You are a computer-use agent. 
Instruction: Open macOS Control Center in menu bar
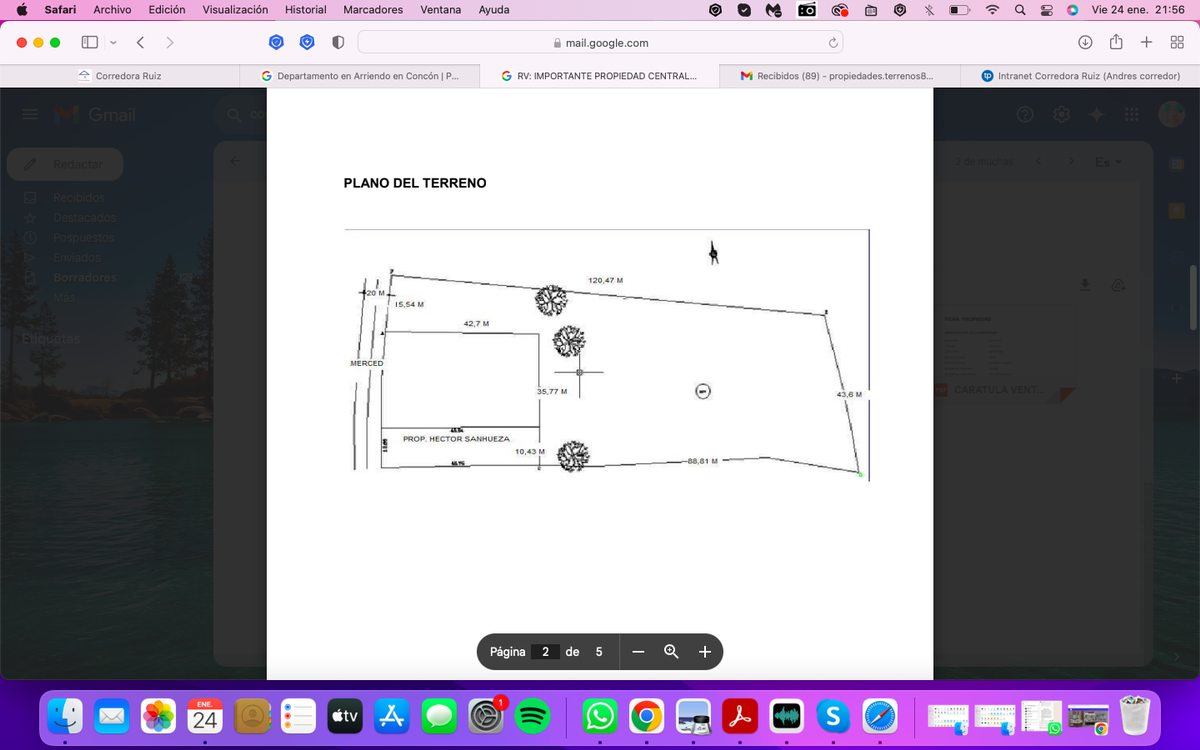[x=1047, y=10]
